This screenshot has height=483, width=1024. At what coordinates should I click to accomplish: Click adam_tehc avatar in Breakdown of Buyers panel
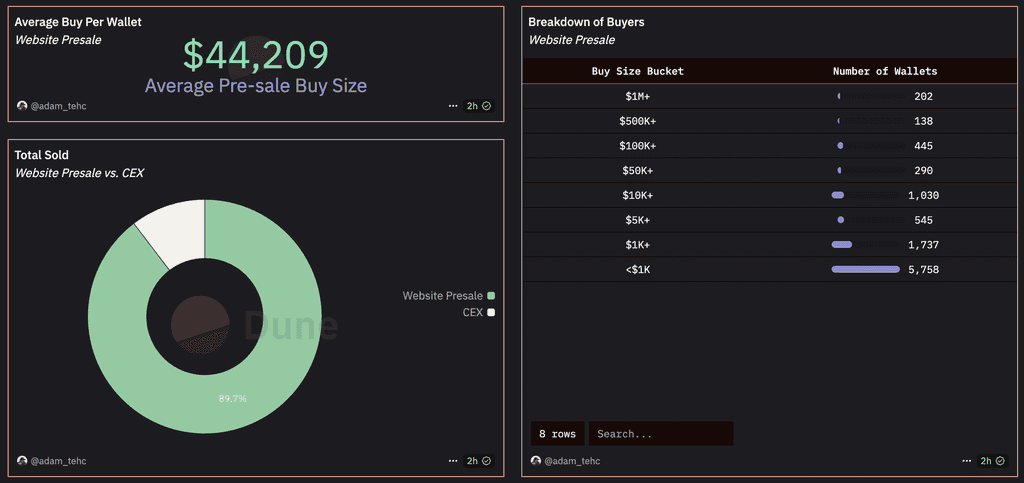(x=536, y=461)
